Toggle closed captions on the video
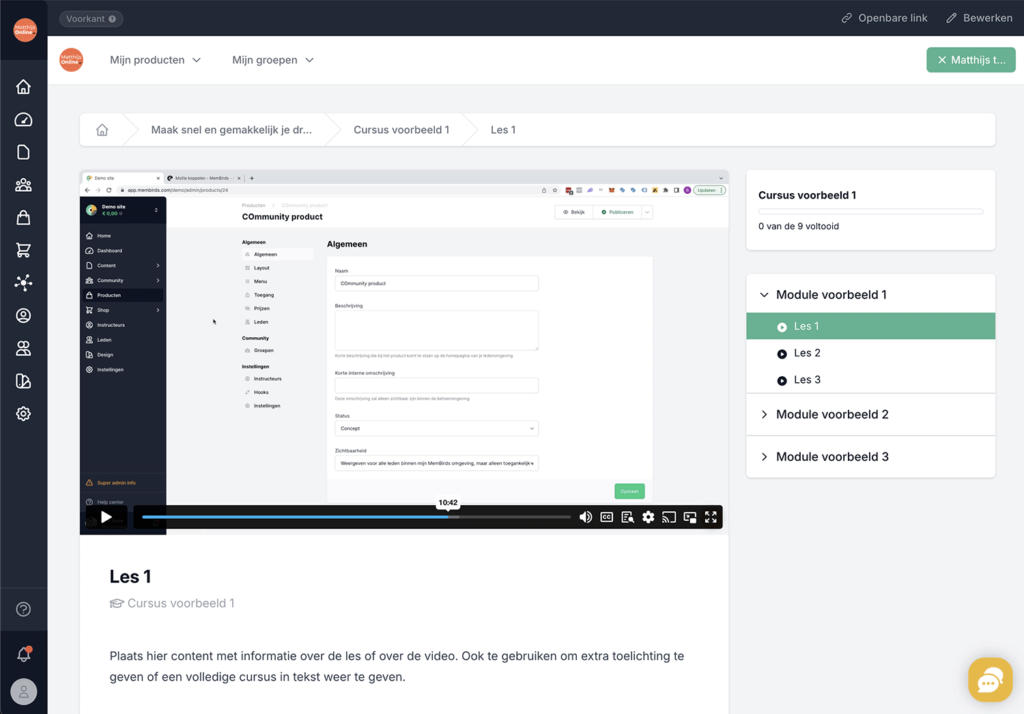Image resolution: width=1024 pixels, height=714 pixels. (606, 517)
